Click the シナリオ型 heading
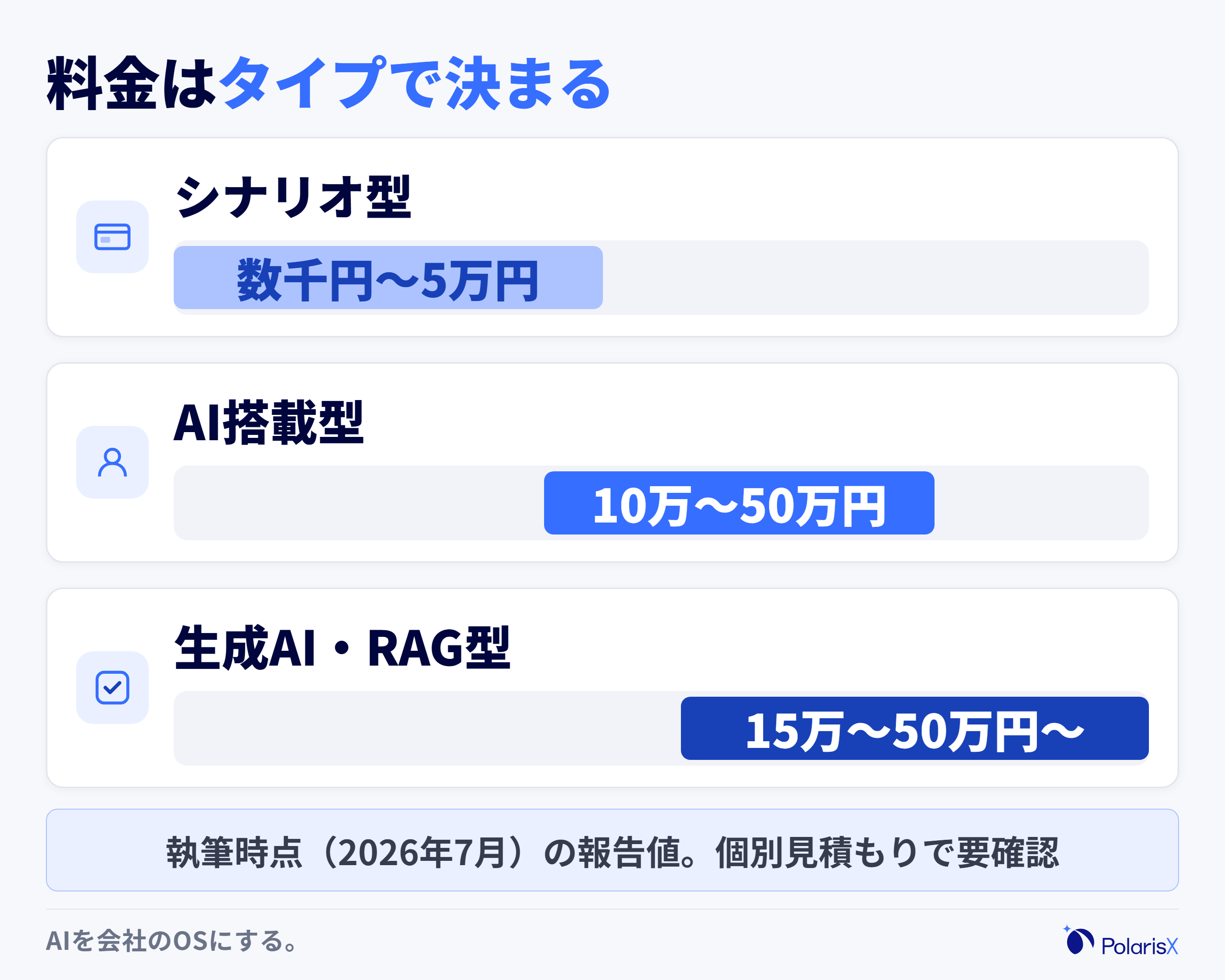The height and width of the screenshot is (980, 1225). click(293, 197)
